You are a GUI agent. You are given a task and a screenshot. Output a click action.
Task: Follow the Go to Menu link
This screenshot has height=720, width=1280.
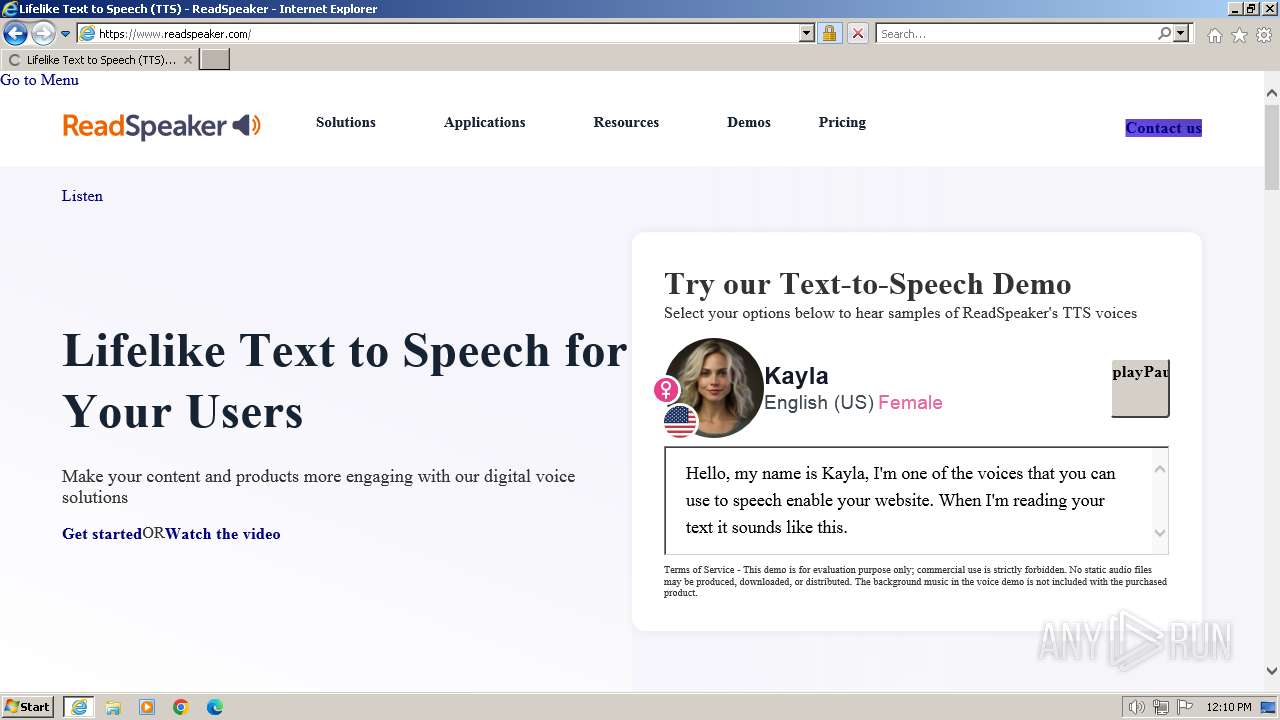[x=39, y=80]
